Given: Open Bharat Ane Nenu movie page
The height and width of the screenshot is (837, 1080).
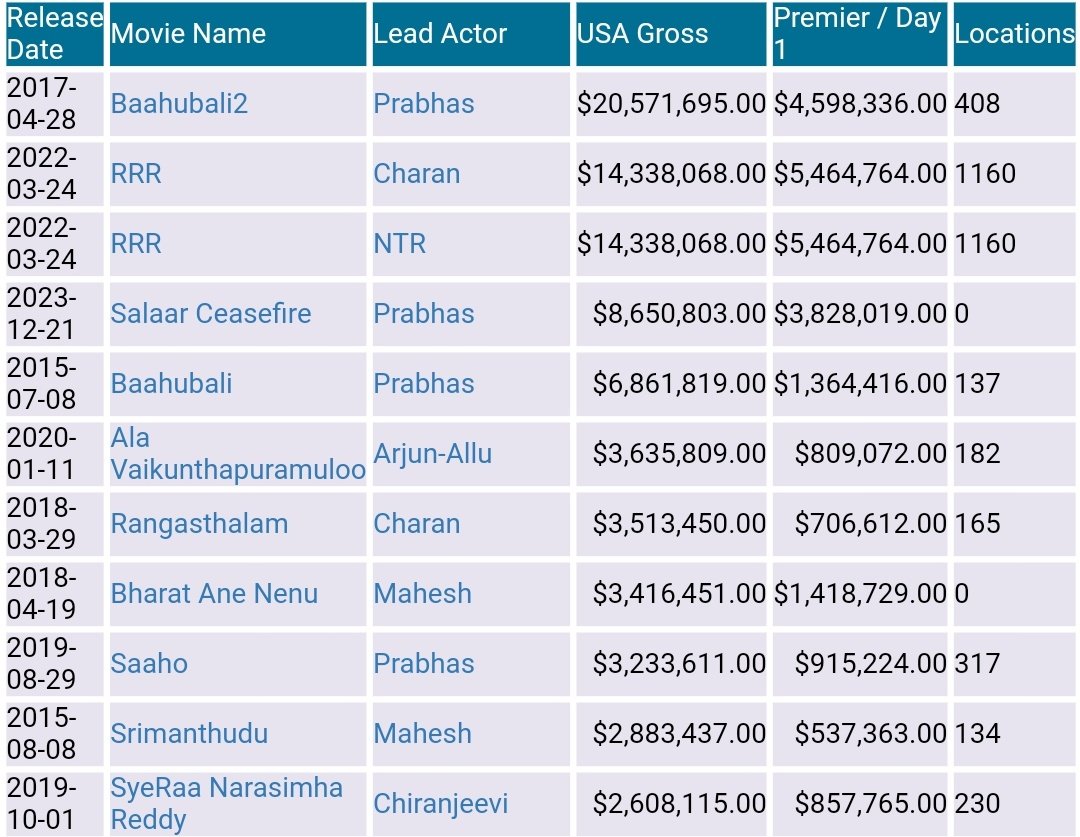Looking at the screenshot, I should (x=214, y=593).
